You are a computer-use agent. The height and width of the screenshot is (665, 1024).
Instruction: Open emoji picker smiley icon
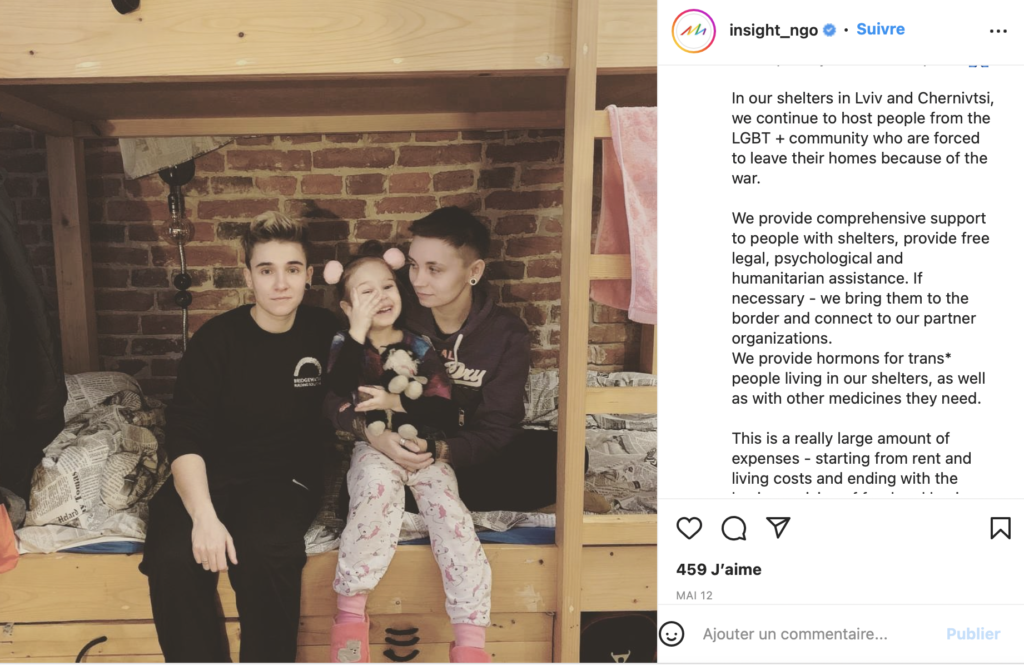[x=671, y=634]
